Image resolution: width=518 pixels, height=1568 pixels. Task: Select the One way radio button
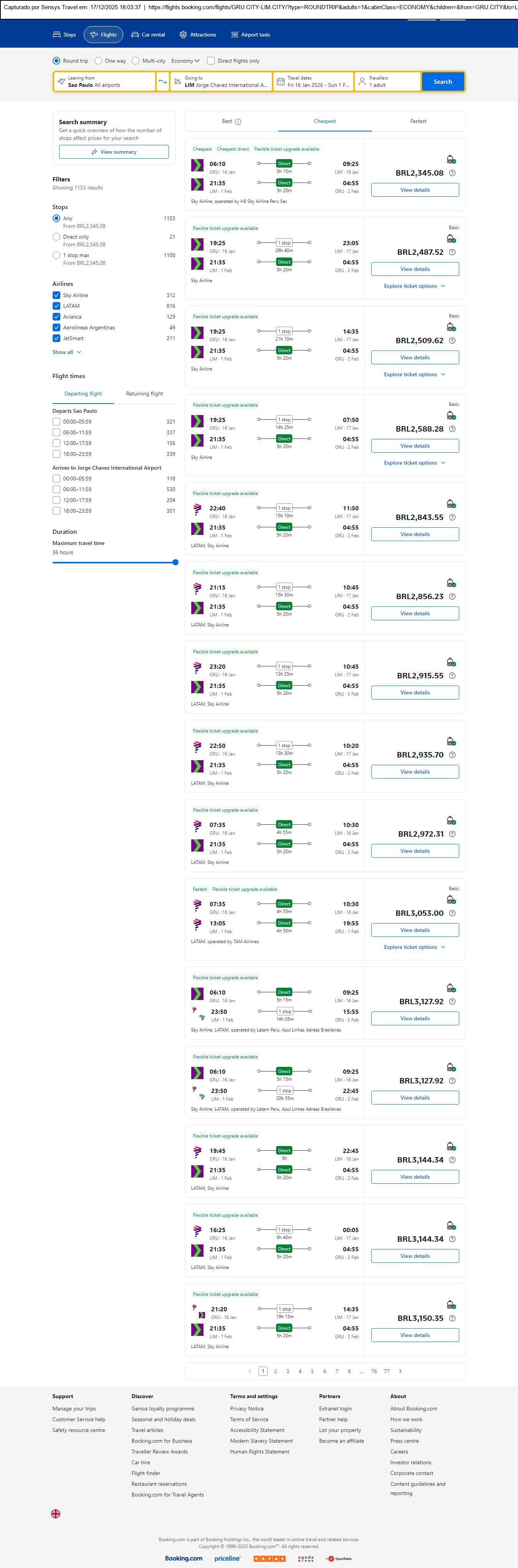point(98,61)
